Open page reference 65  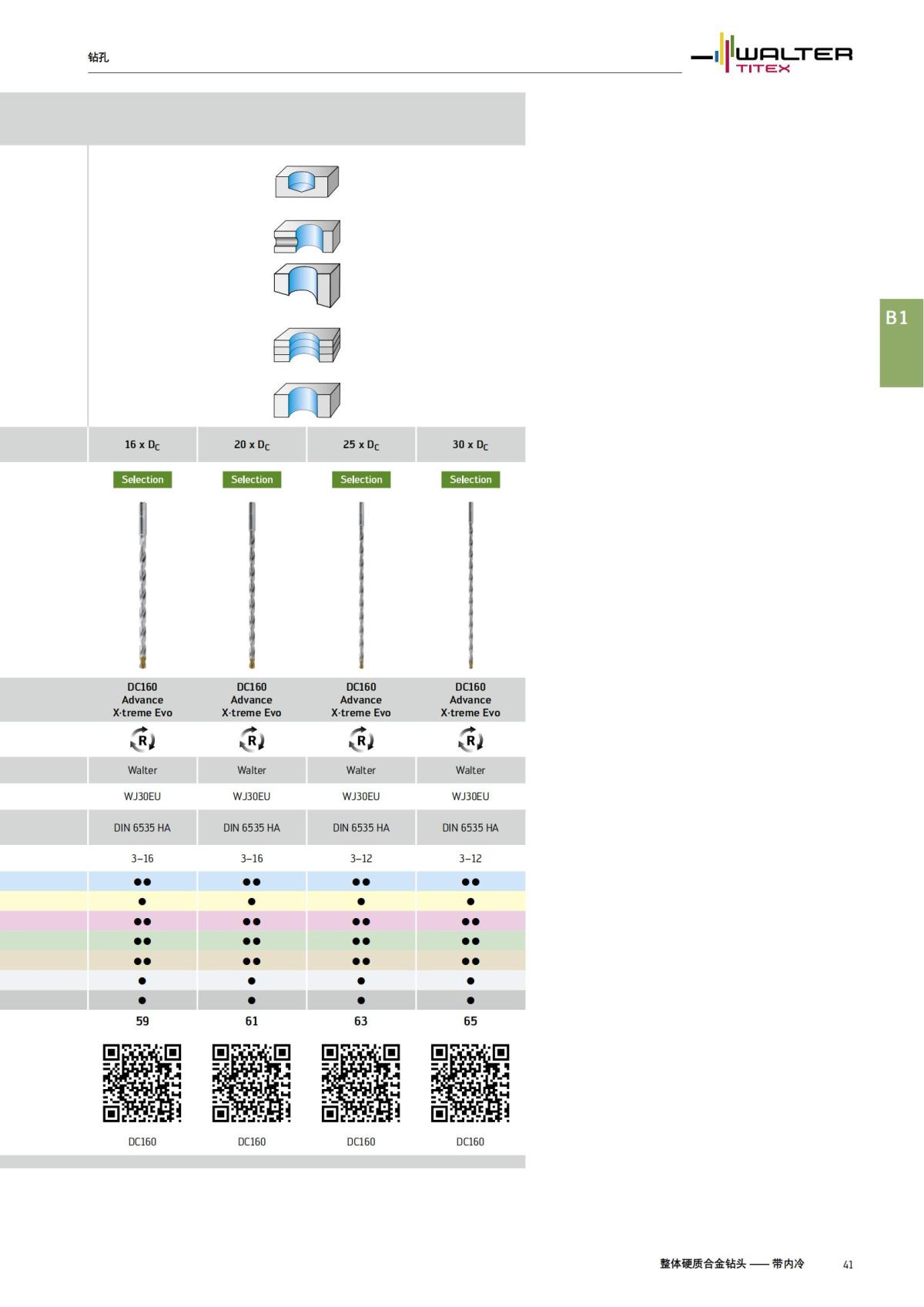(x=470, y=1021)
